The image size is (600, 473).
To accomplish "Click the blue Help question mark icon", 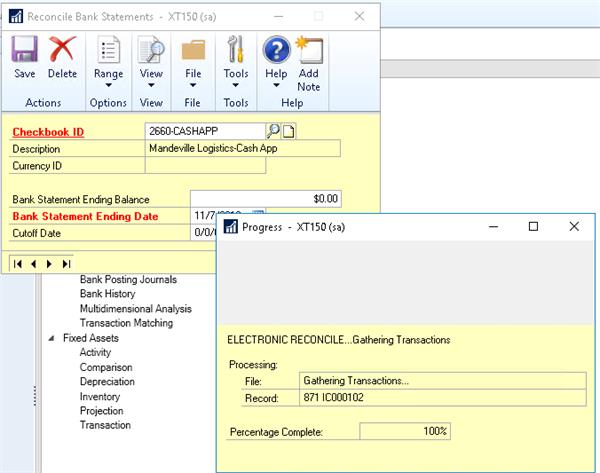I will point(276,49).
